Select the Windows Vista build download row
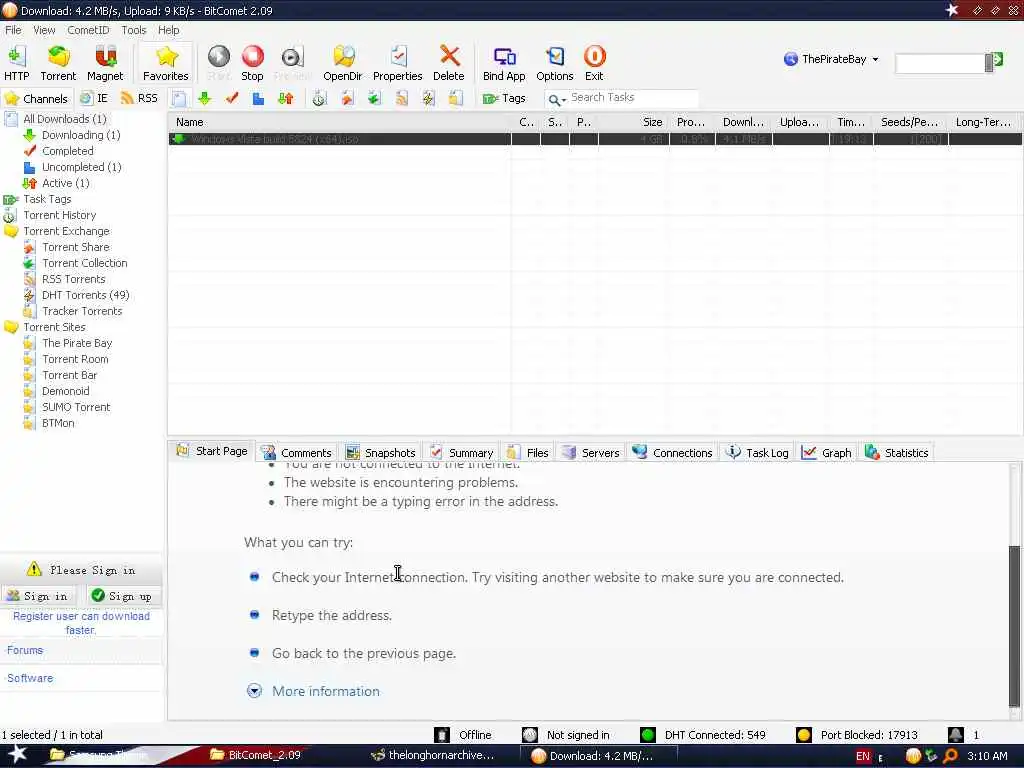This screenshot has height=768, width=1024. coord(594,139)
